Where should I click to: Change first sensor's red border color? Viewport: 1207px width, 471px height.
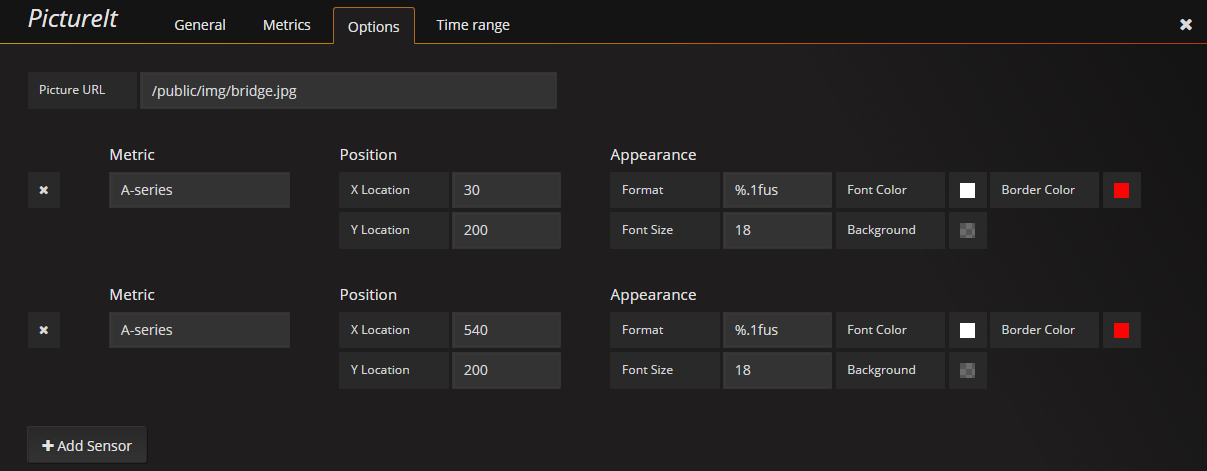click(x=1121, y=190)
